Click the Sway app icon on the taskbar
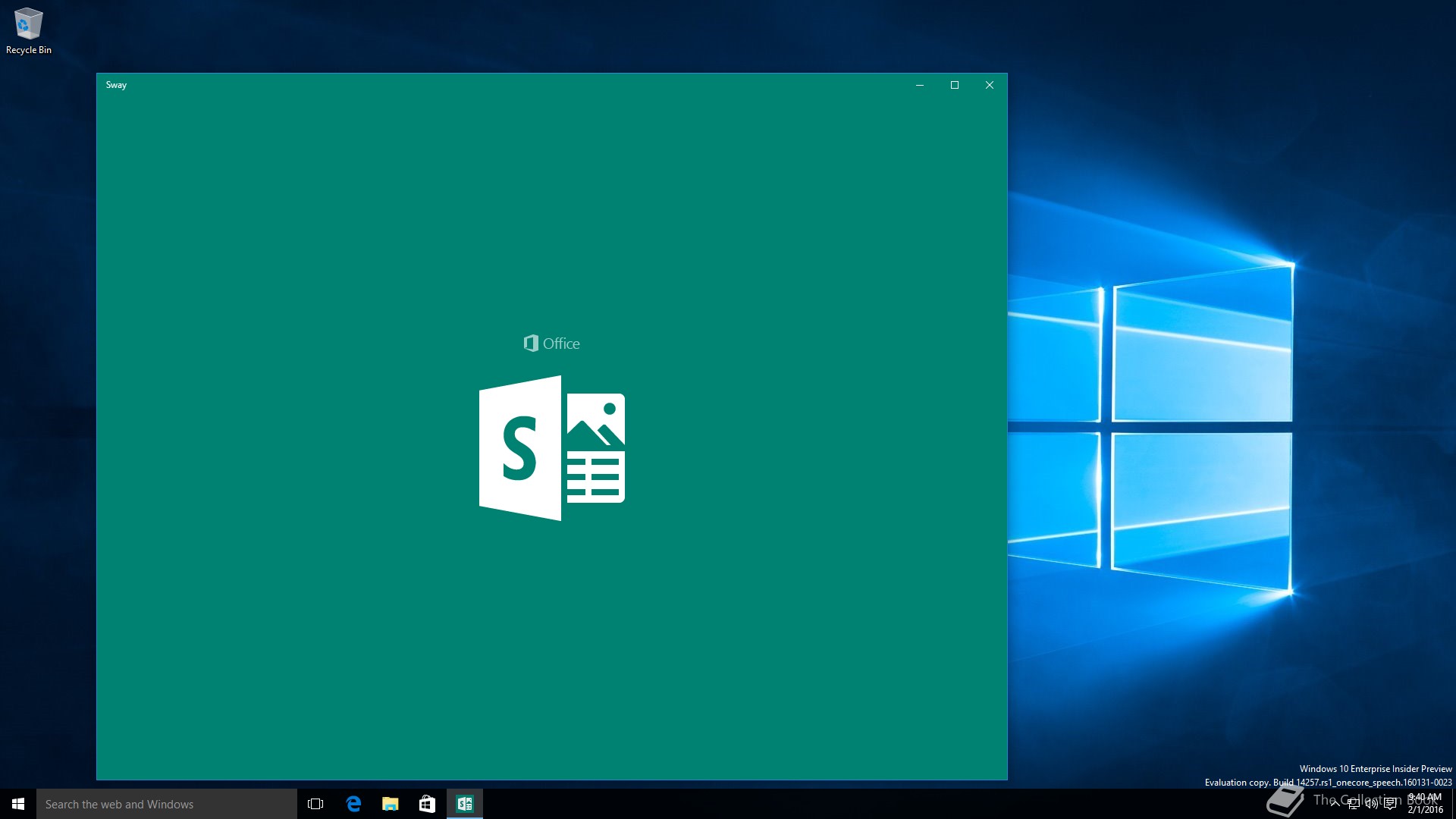The image size is (1456, 819). coord(465,804)
